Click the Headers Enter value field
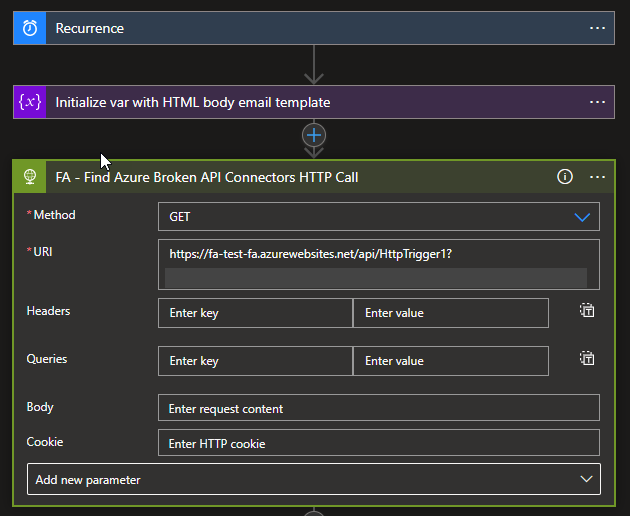Image resolution: width=630 pixels, height=516 pixels. (450, 313)
